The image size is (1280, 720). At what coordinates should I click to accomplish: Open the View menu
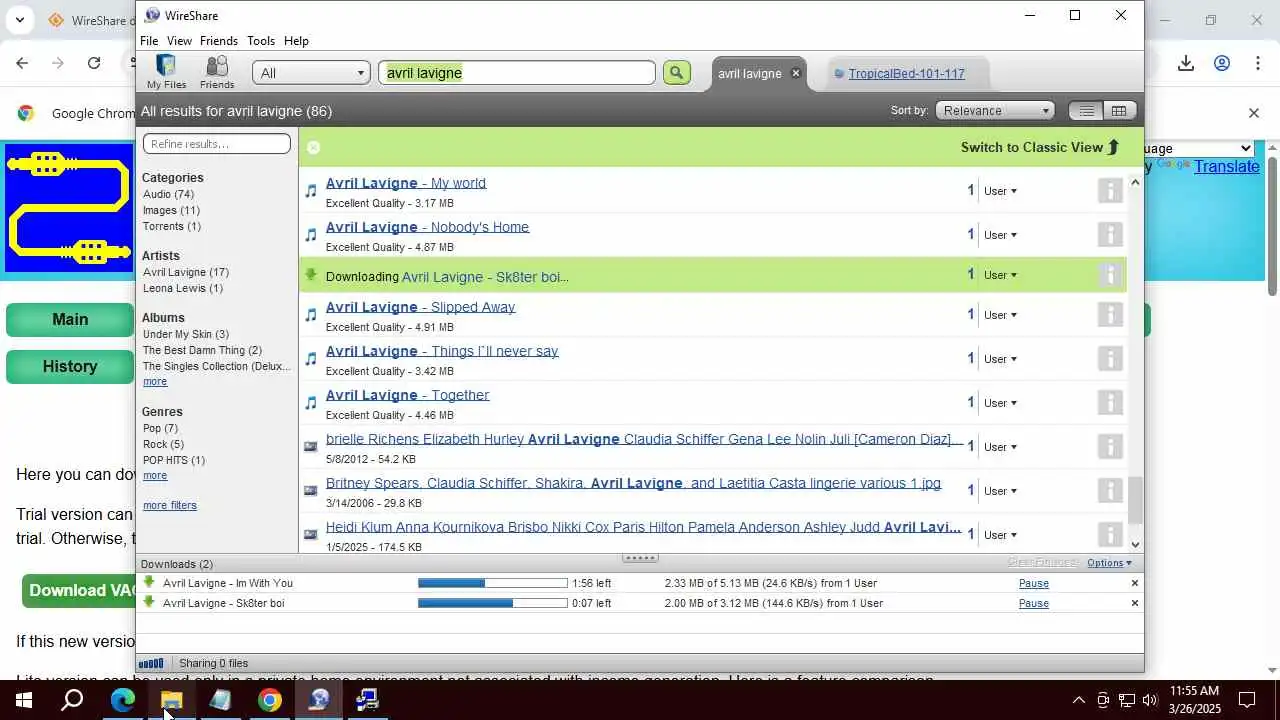pyautogui.click(x=179, y=41)
